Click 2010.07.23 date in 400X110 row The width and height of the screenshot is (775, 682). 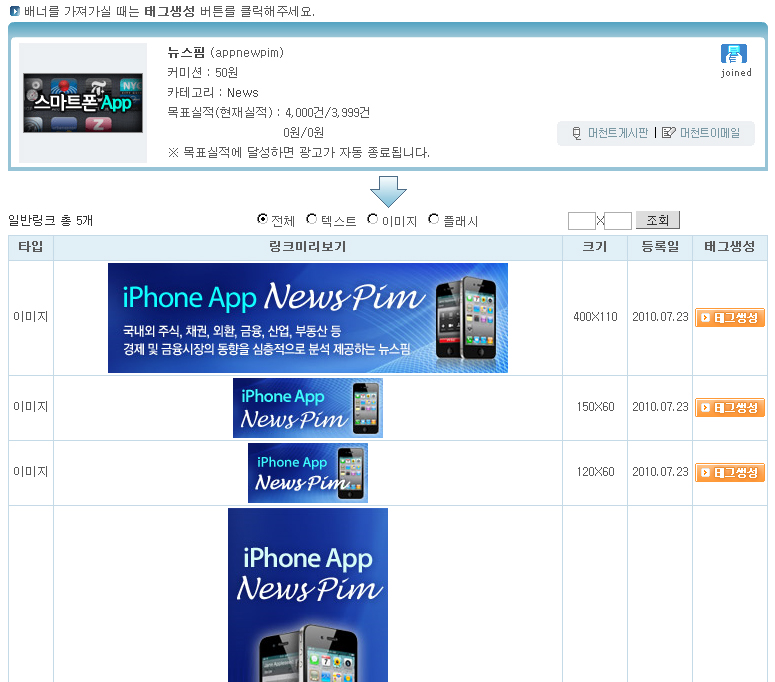tap(660, 317)
